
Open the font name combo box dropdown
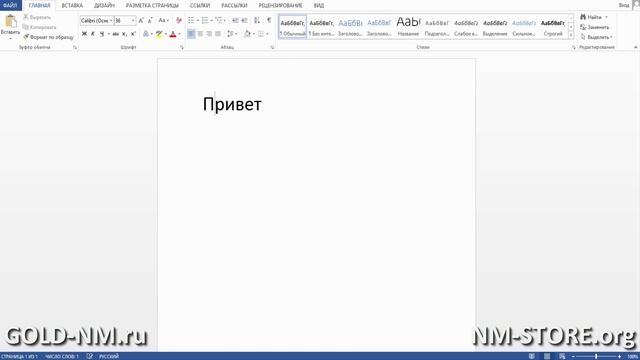[111, 20]
